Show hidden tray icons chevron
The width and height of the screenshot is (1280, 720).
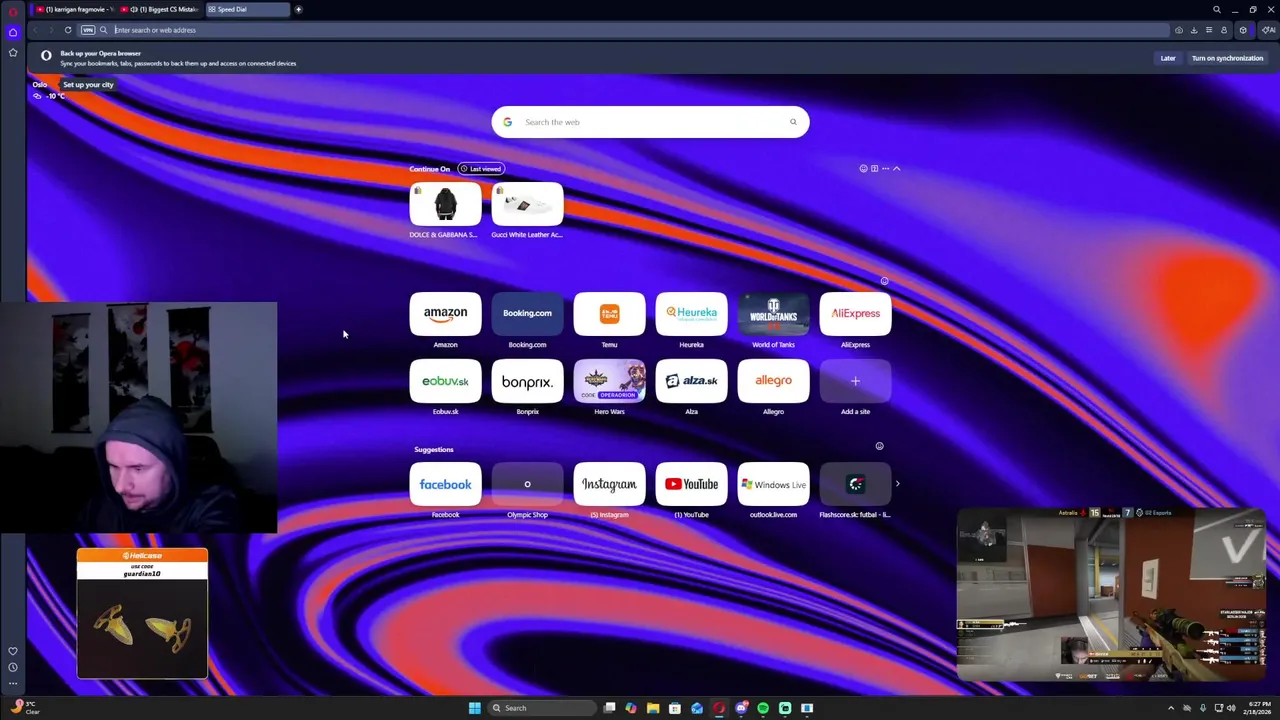point(1171,708)
